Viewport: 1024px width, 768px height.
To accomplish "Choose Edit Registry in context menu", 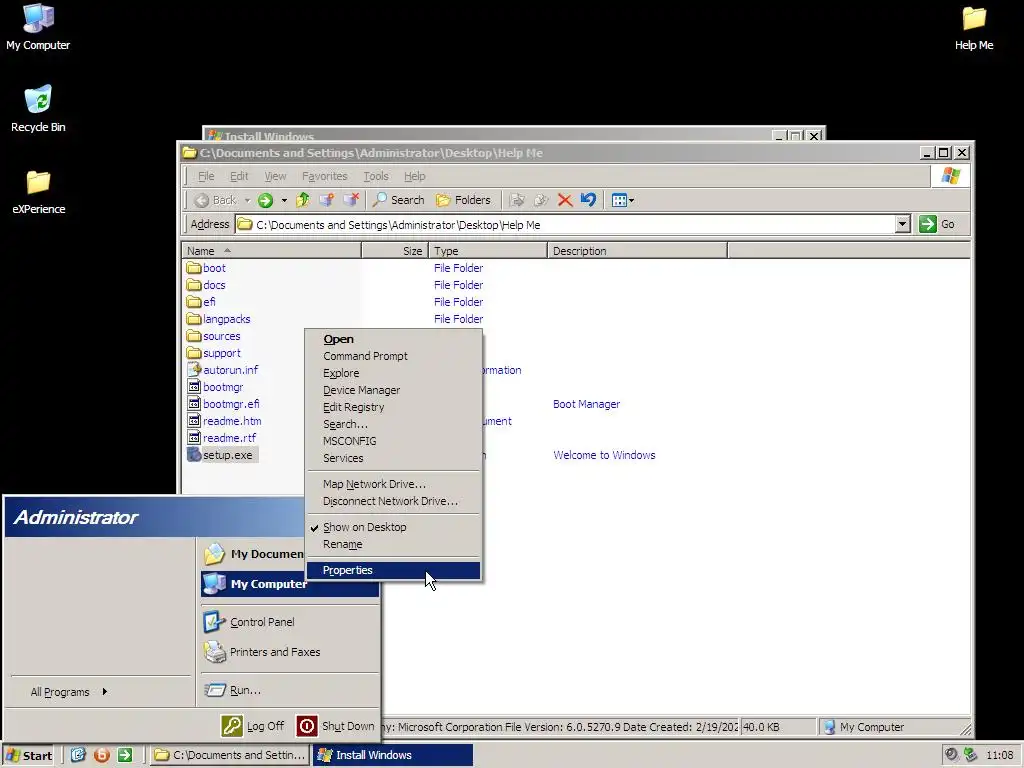I will click(393, 407).
